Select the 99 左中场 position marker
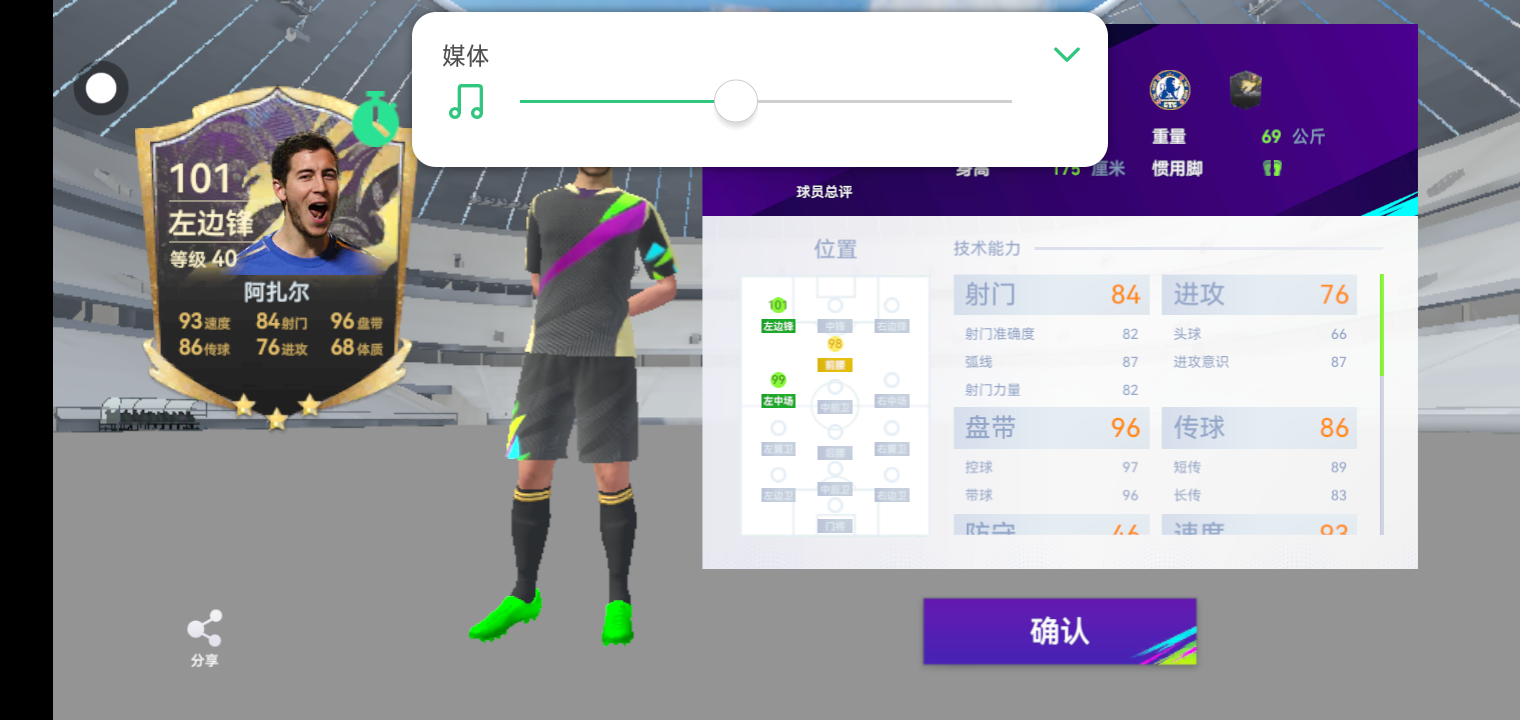This screenshot has height=720, width=1520. coord(778,390)
